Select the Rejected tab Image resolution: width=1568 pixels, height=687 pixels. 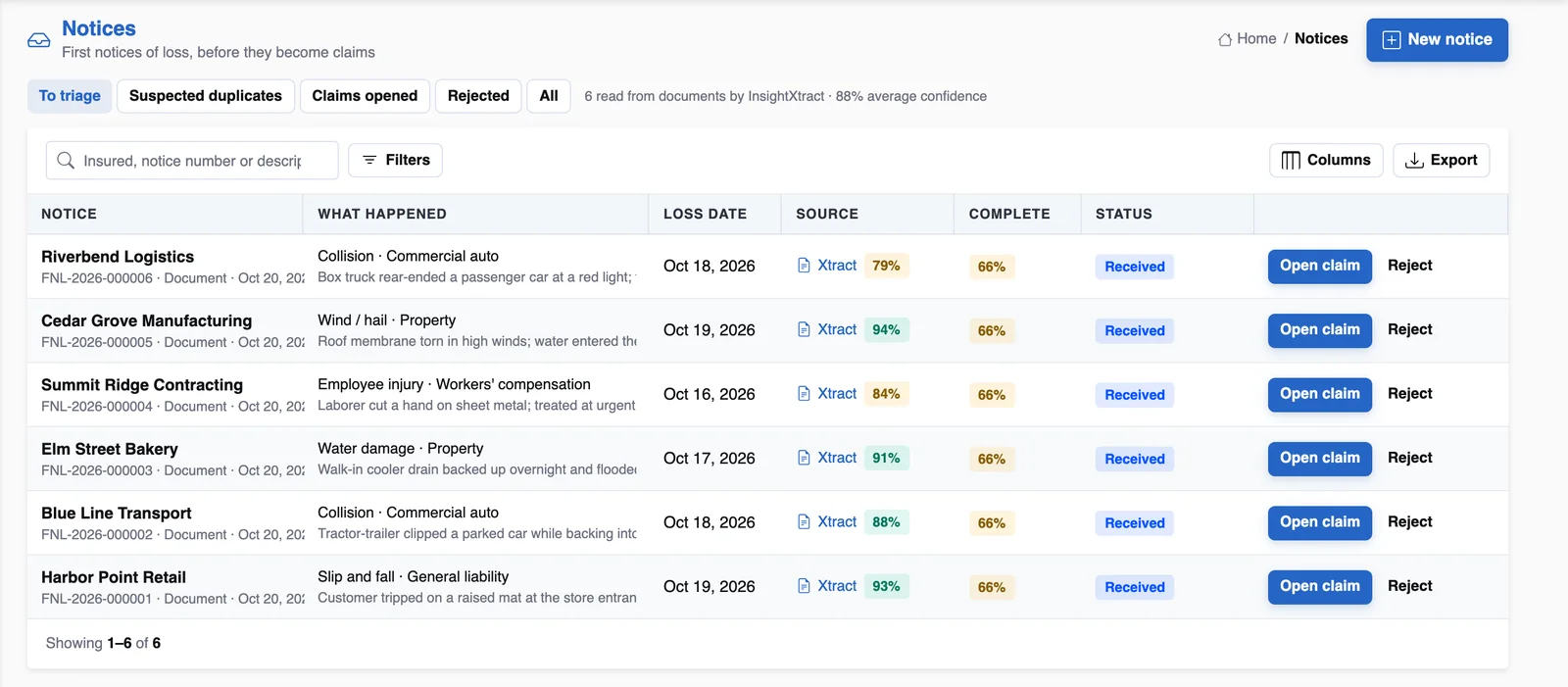coord(478,96)
